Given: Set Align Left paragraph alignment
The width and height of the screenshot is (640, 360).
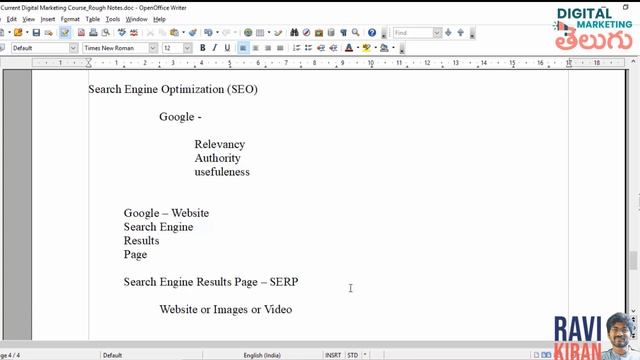Looking at the screenshot, I should [x=243, y=48].
